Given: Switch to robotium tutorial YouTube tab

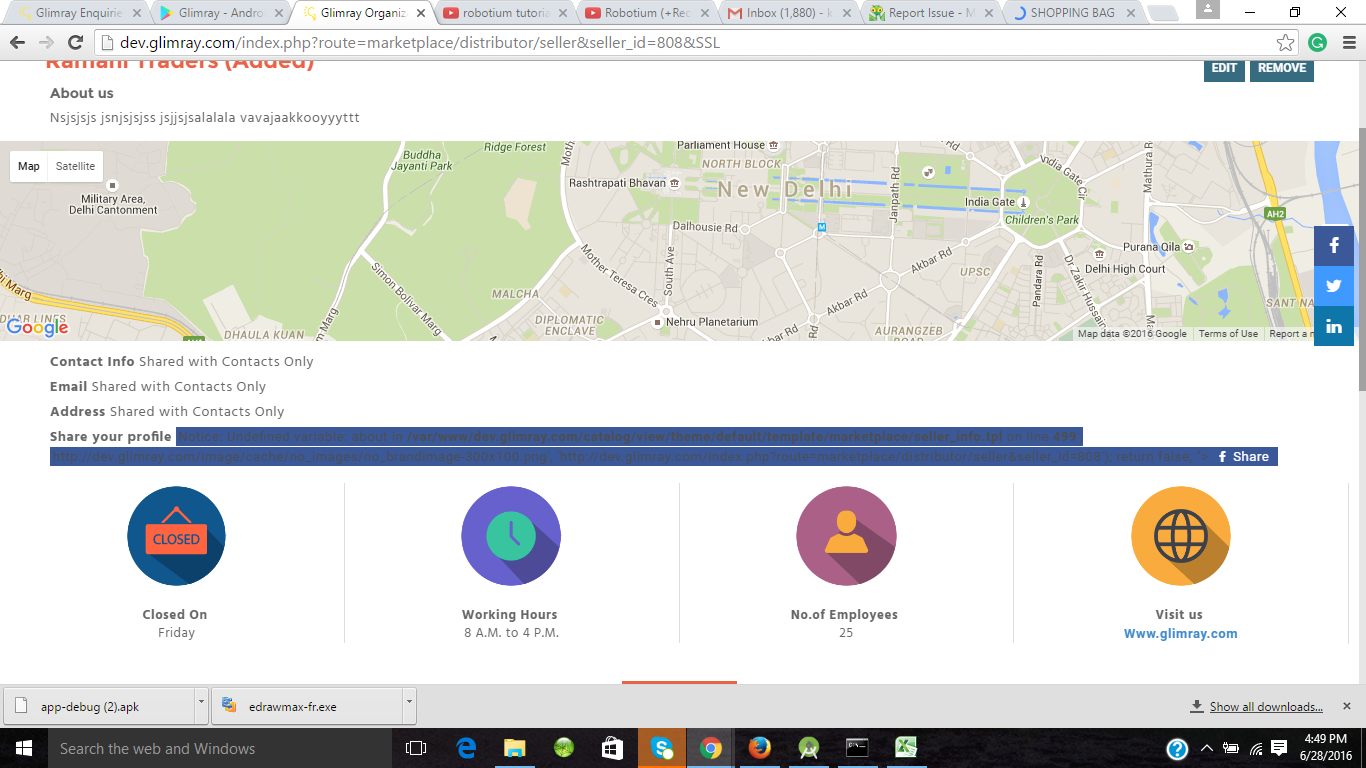Looking at the screenshot, I should (x=502, y=14).
